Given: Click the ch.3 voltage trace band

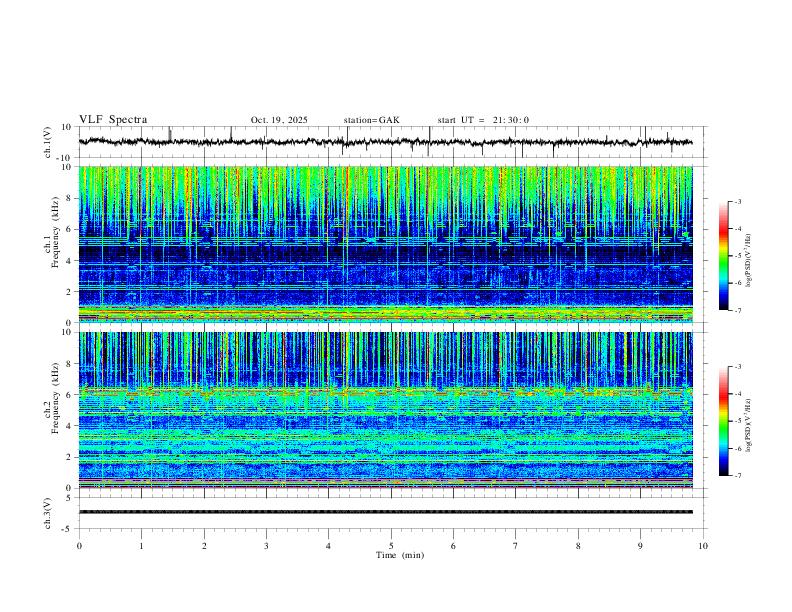Looking at the screenshot, I should (385, 512).
